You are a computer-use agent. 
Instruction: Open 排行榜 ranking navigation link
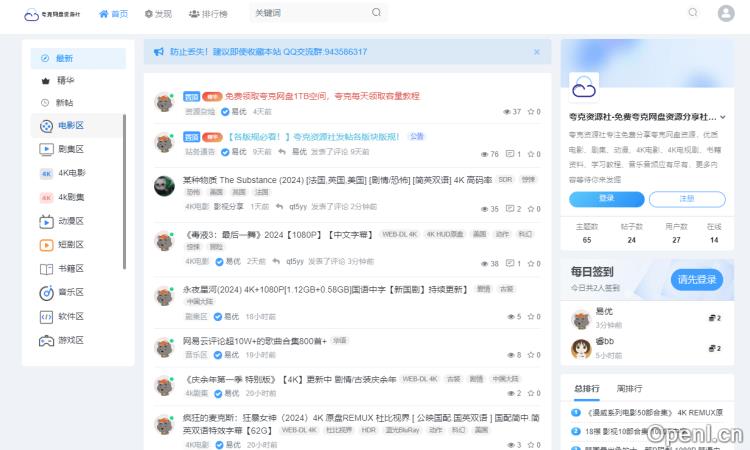tap(209, 14)
